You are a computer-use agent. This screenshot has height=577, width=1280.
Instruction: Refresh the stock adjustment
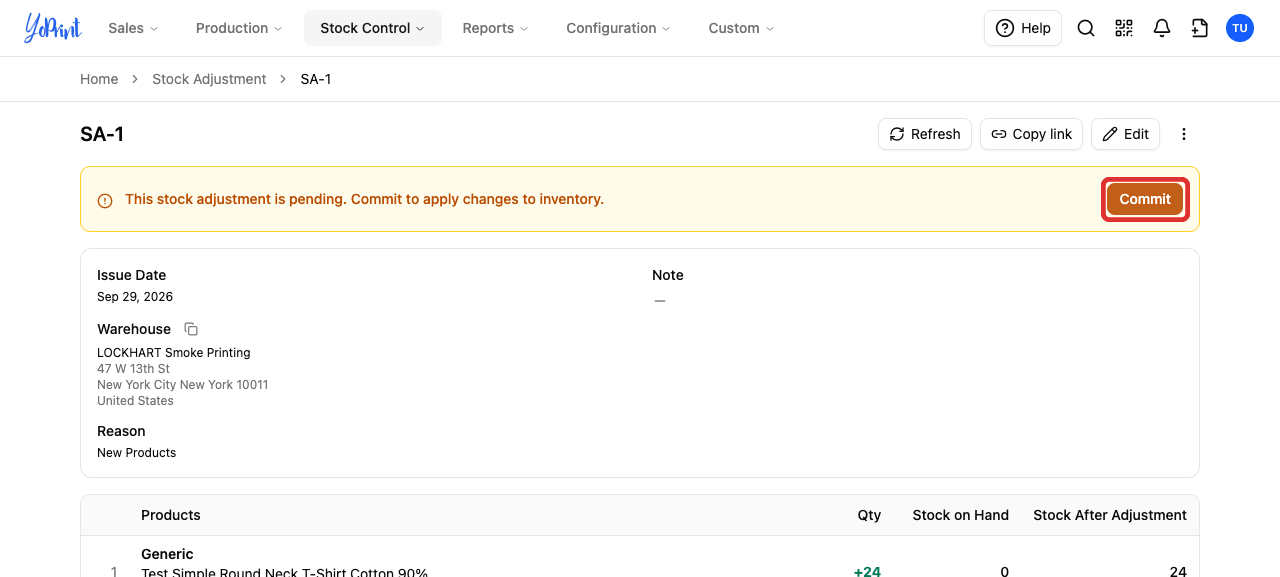click(x=925, y=134)
